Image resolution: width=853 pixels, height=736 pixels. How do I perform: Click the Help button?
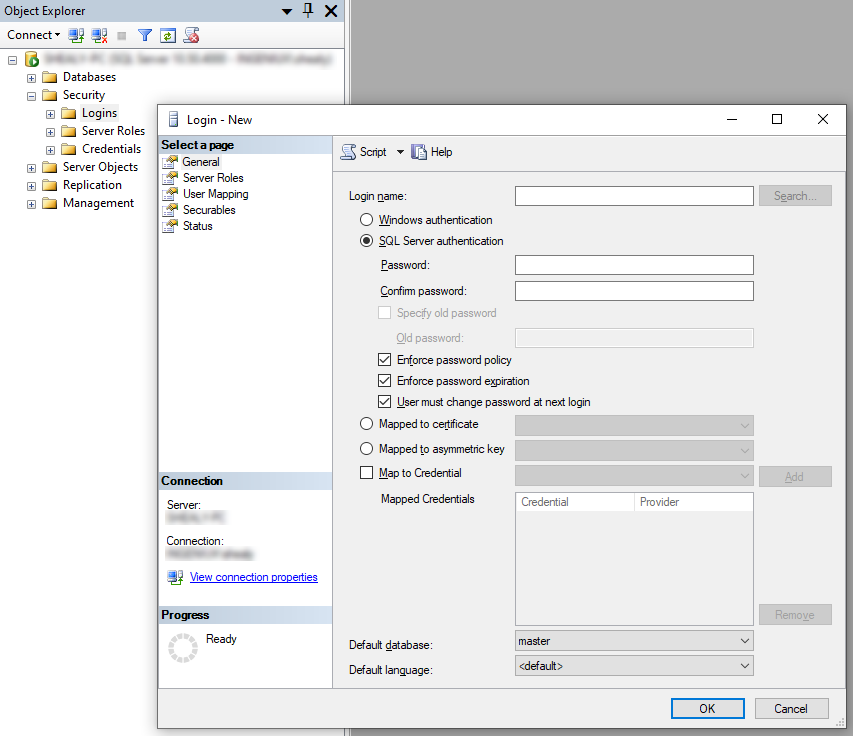[432, 152]
